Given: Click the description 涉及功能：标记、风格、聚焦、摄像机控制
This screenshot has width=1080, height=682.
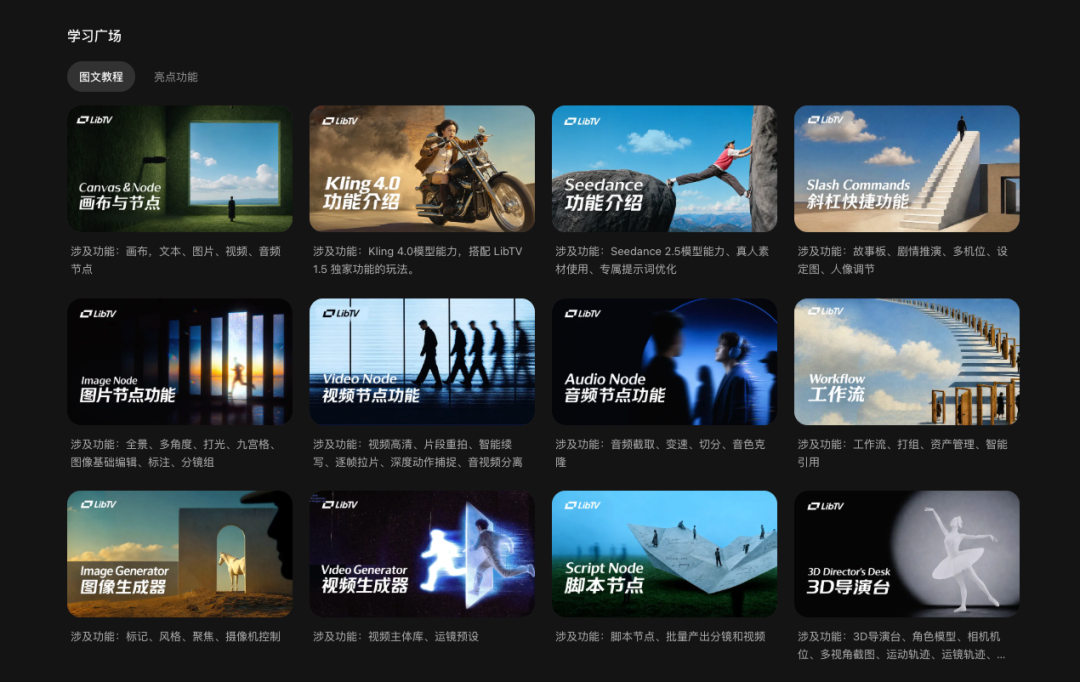Looking at the screenshot, I should 176,637.
